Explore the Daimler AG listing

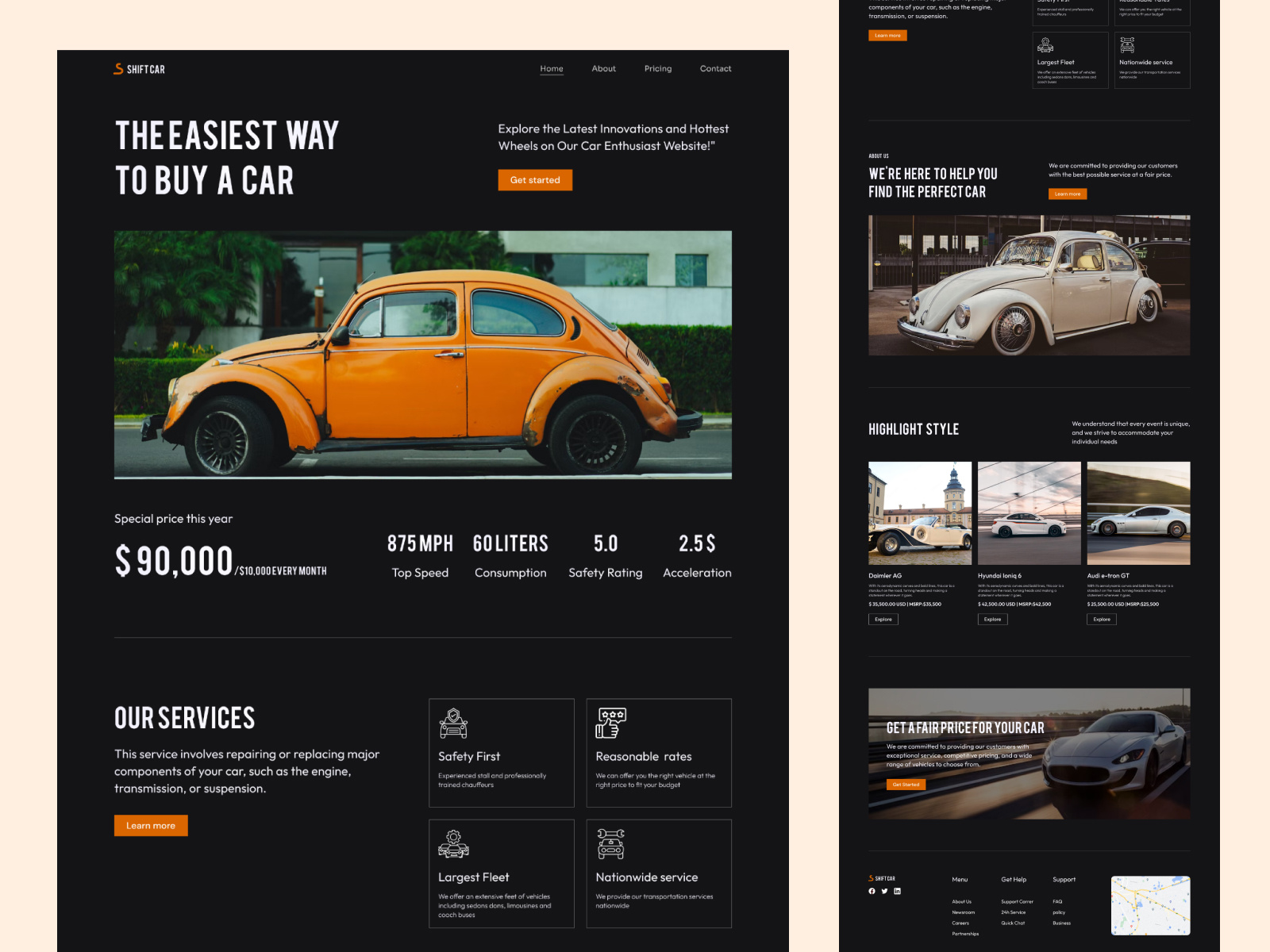tap(883, 619)
